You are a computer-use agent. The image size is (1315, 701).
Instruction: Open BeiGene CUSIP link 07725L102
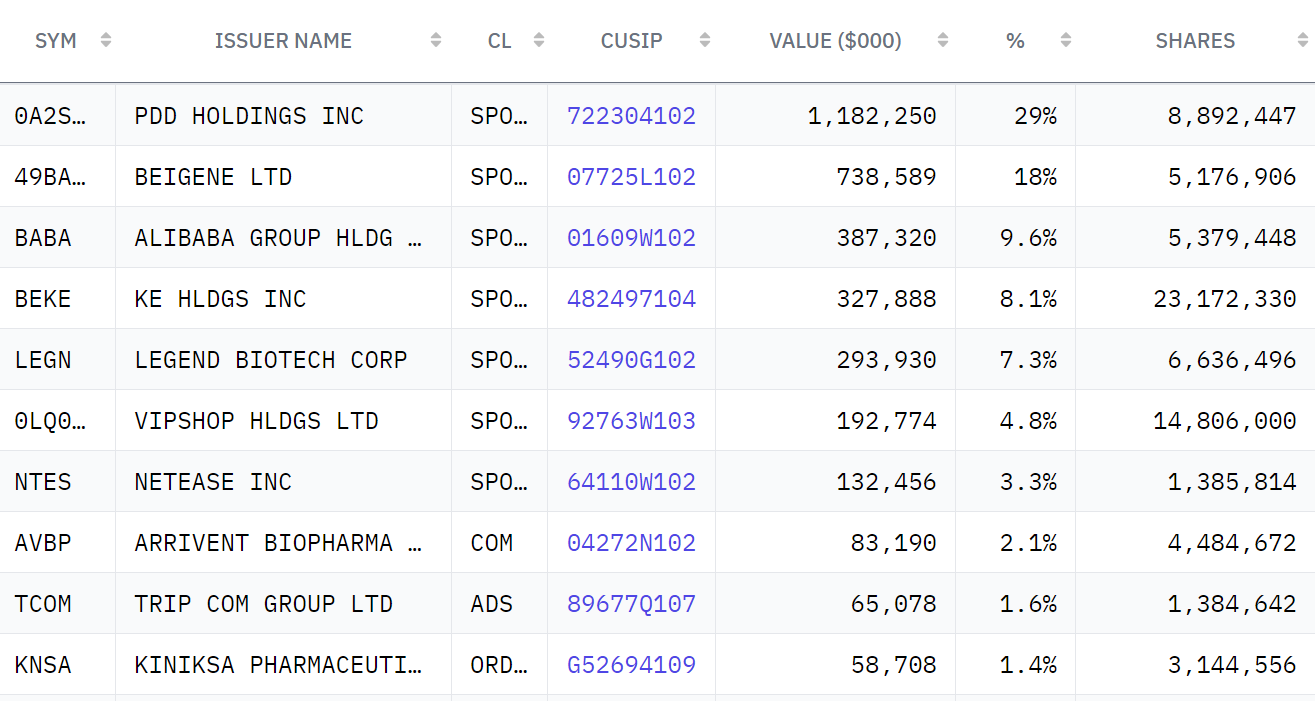click(x=631, y=177)
